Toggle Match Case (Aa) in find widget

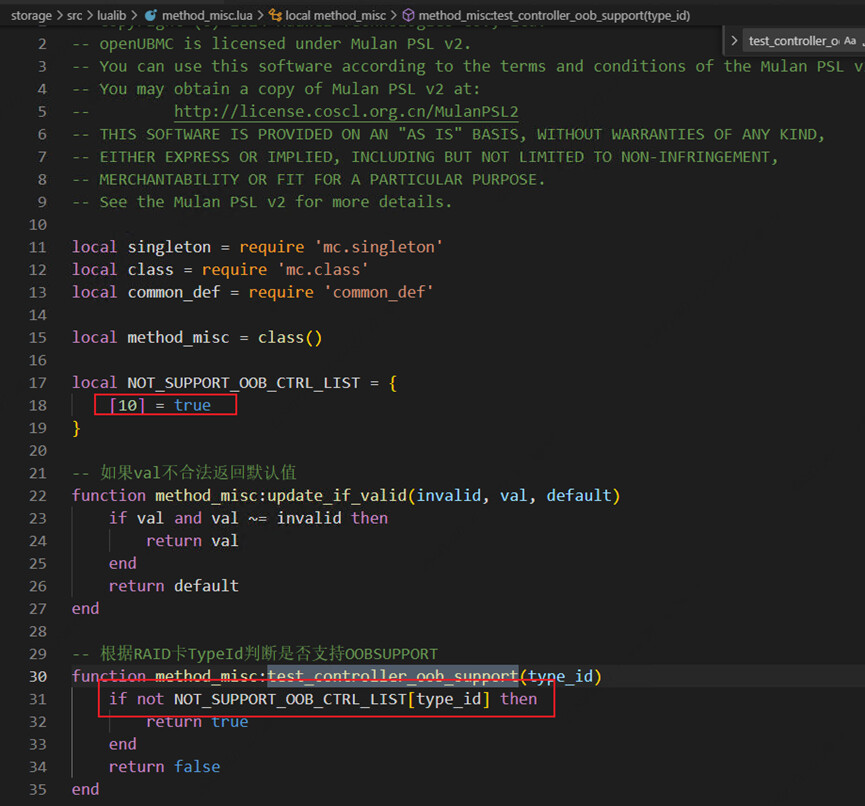(x=849, y=41)
